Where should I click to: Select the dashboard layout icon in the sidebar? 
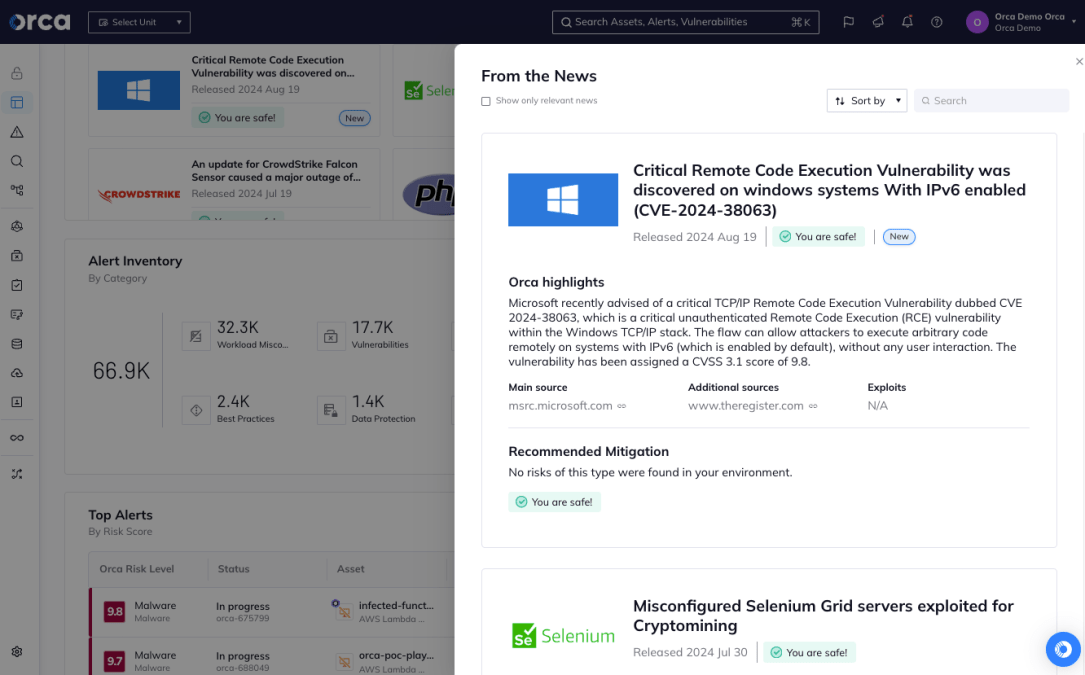(x=17, y=102)
